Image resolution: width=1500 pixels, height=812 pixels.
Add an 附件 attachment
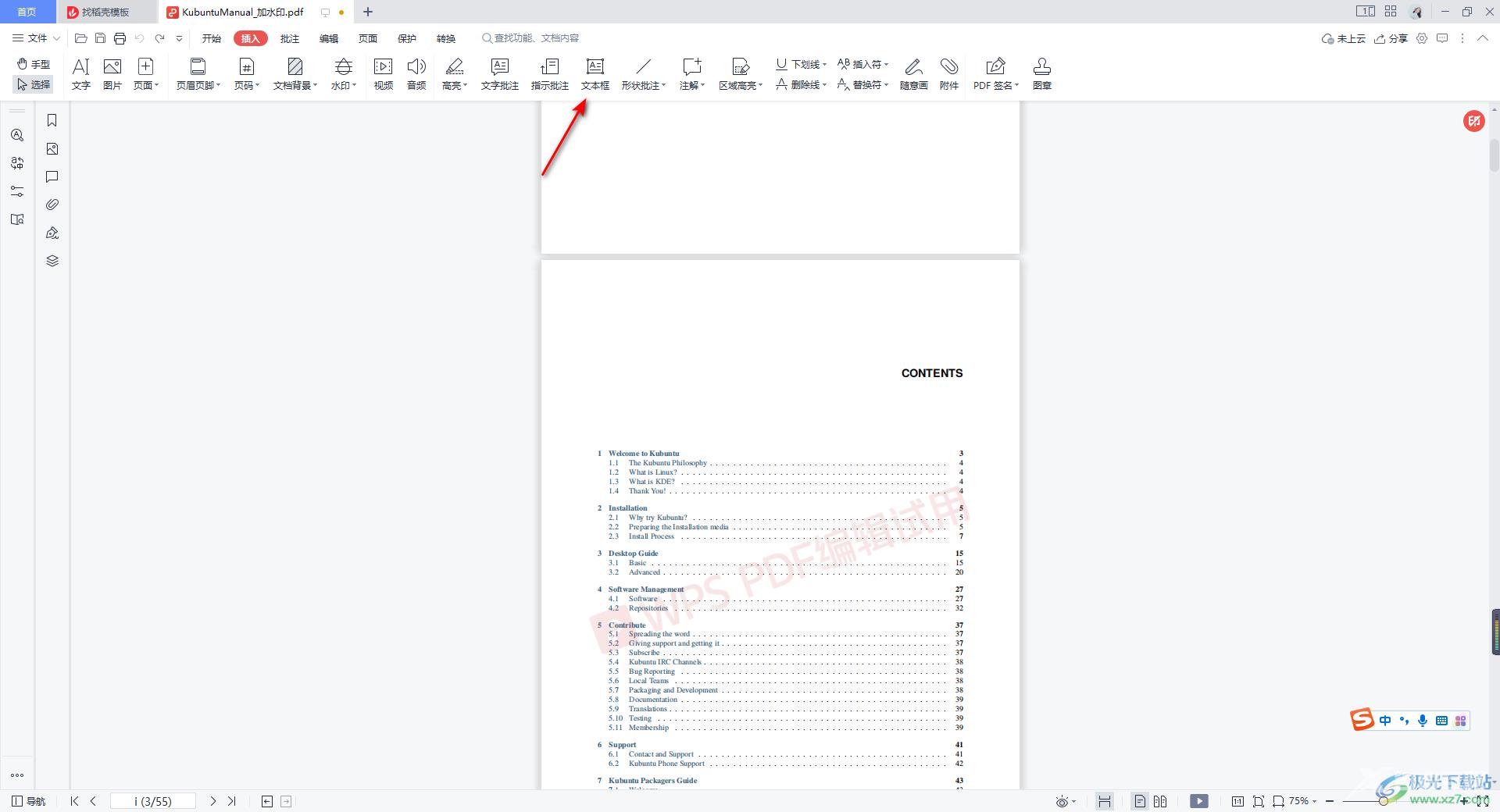pos(949,74)
